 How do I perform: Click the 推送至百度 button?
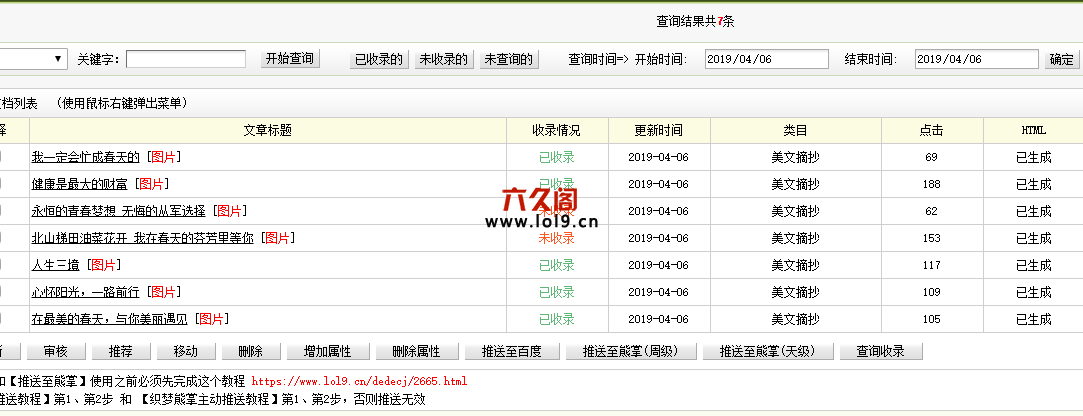click(510, 352)
